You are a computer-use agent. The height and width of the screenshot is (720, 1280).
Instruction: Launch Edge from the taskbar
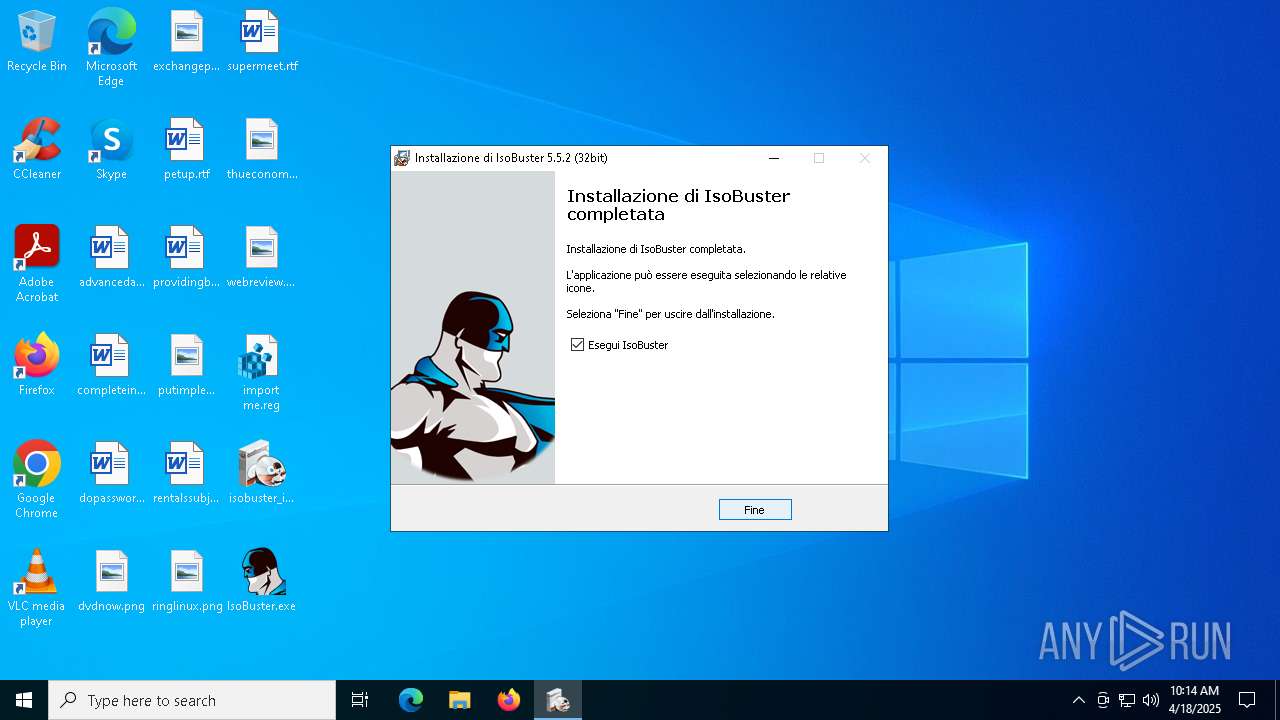[411, 700]
